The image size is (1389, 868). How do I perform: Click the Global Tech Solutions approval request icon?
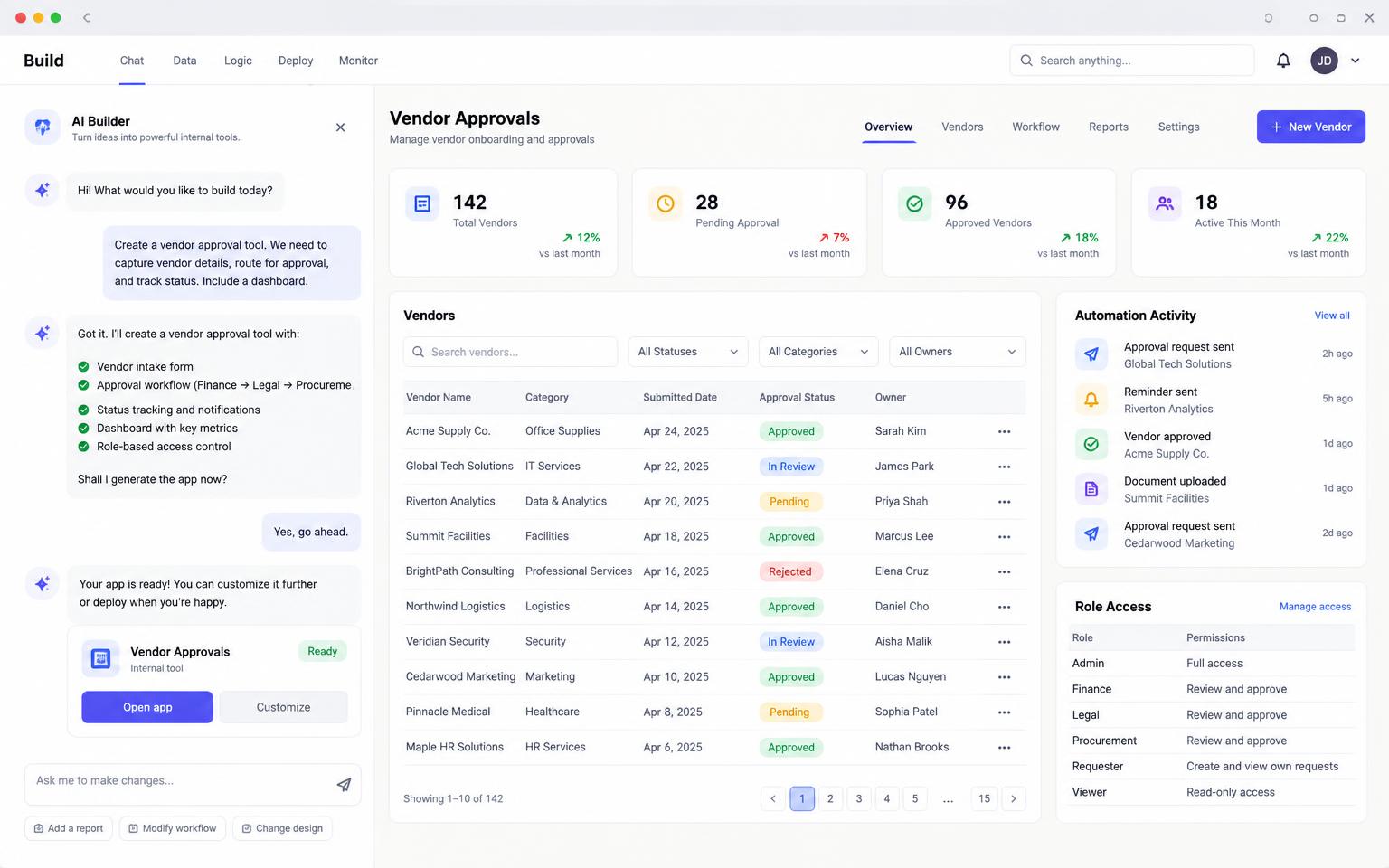pyautogui.click(x=1091, y=354)
